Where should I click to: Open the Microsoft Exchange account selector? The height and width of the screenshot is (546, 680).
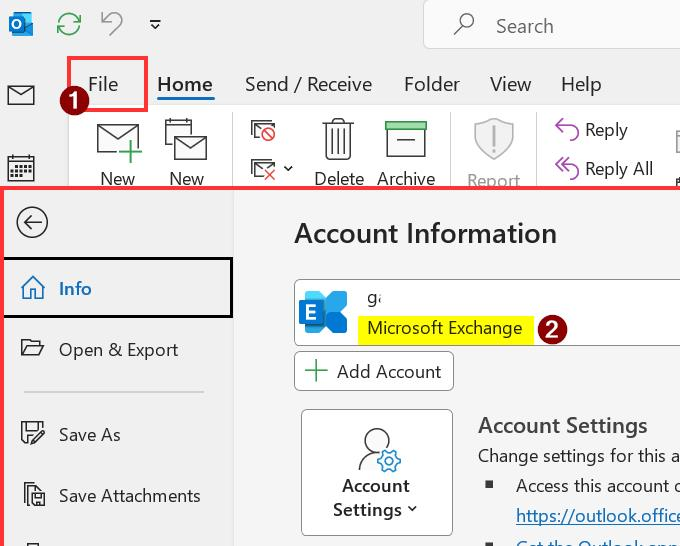coord(487,313)
